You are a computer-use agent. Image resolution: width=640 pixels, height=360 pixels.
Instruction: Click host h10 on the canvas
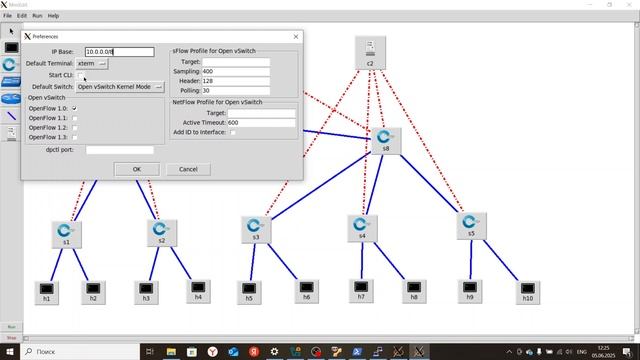528,293
